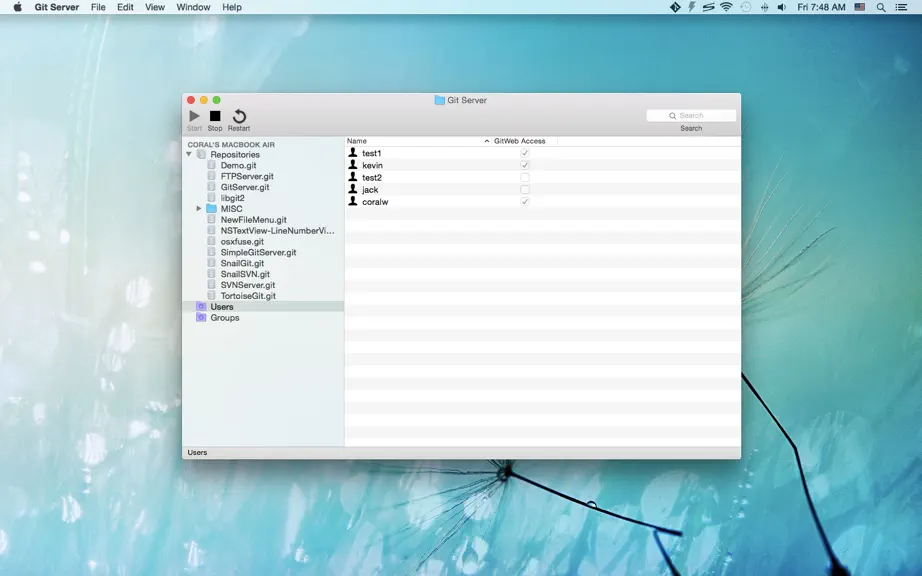Click the FTPServer.git repository icon
Viewport: 922px width, 576px height.
(211, 176)
